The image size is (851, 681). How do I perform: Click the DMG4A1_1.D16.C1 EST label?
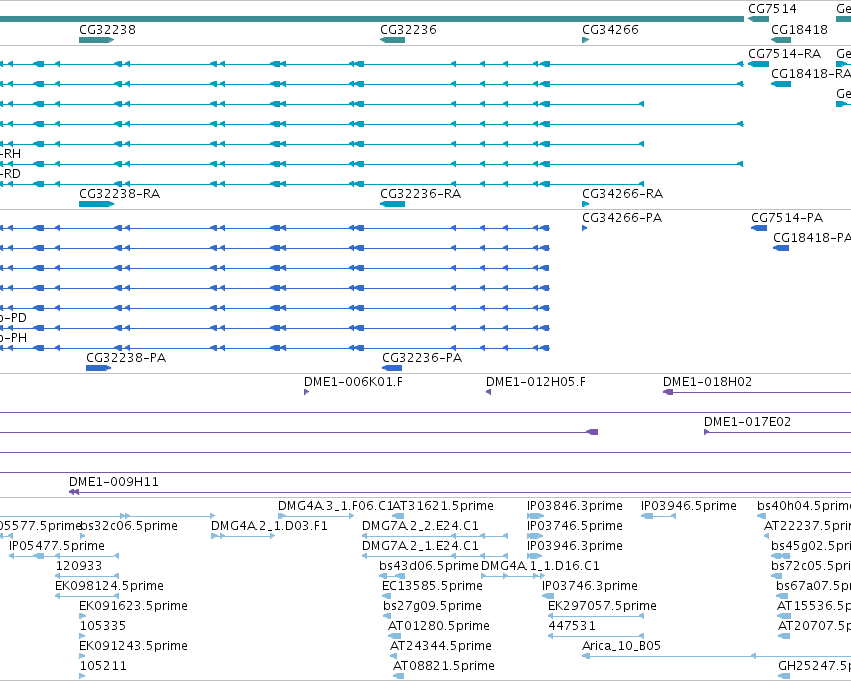click(x=540, y=566)
